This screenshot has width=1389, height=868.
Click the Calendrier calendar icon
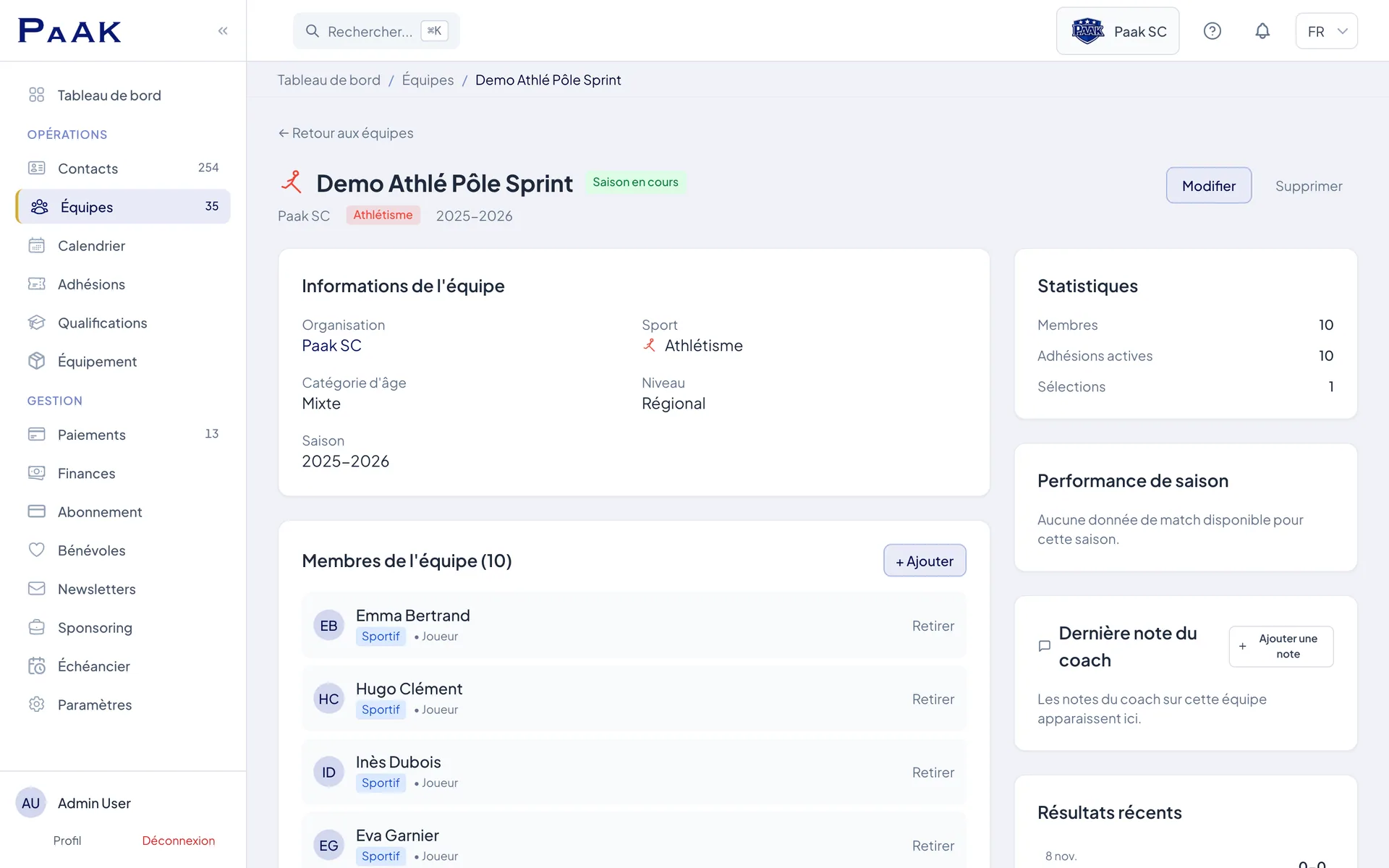point(36,245)
